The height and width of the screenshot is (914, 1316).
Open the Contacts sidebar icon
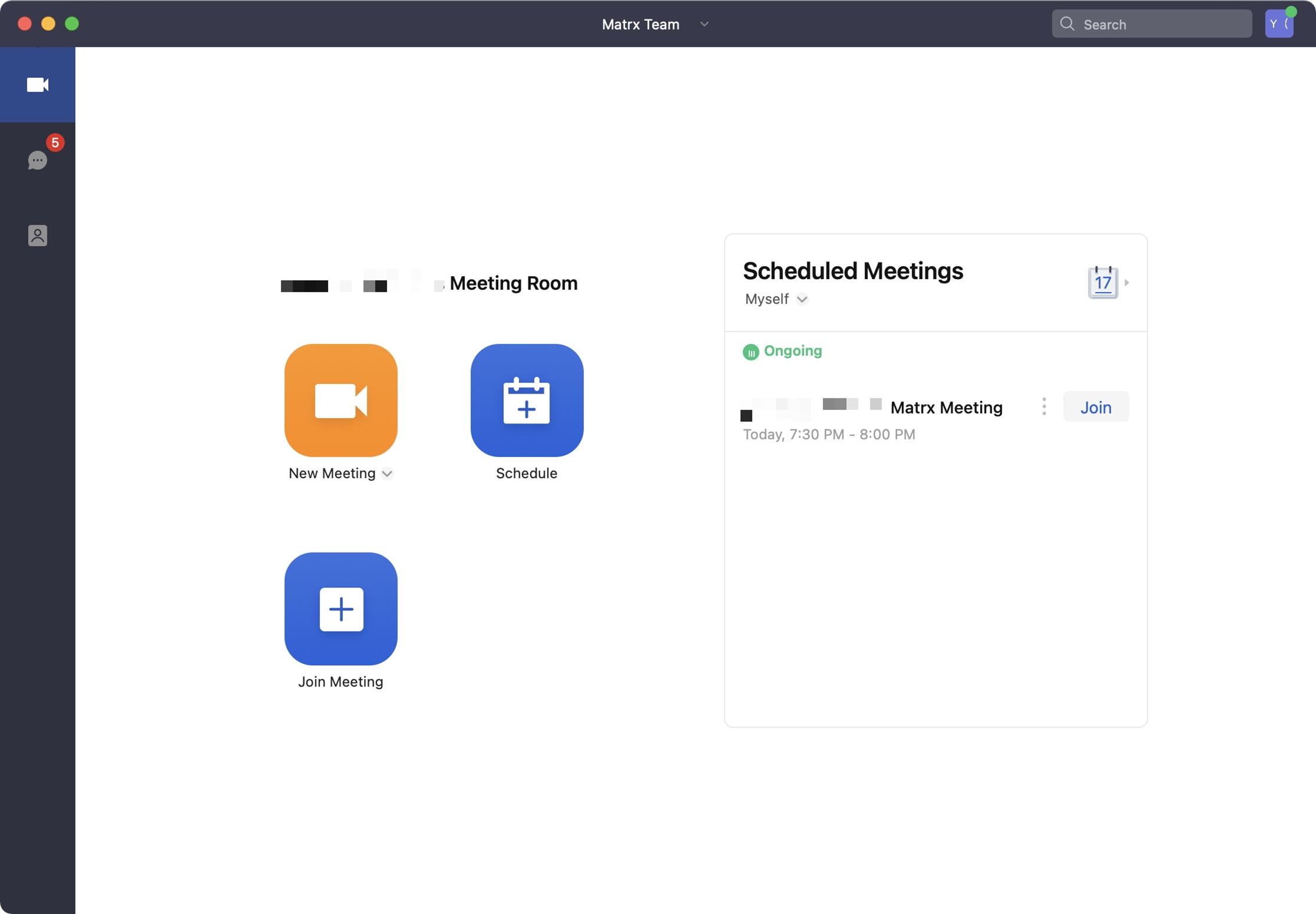click(37, 236)
